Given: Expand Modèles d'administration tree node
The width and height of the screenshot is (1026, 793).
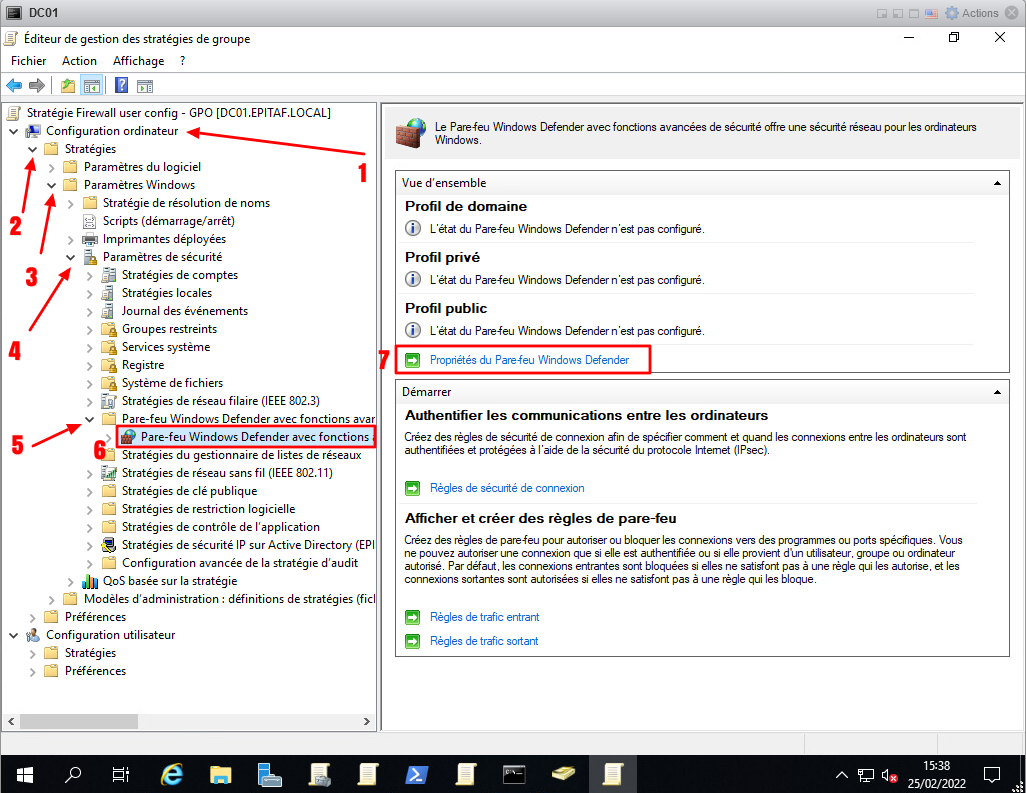Looking at the screenshot, I should (51, 599).
